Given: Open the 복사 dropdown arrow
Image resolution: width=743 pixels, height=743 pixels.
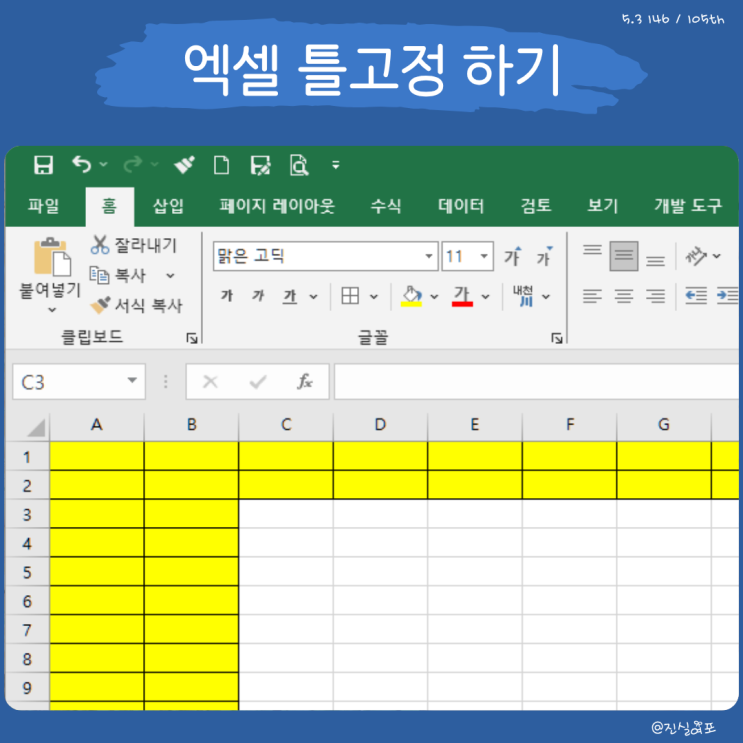Looking at the screenshot, I should pos(170,275).
